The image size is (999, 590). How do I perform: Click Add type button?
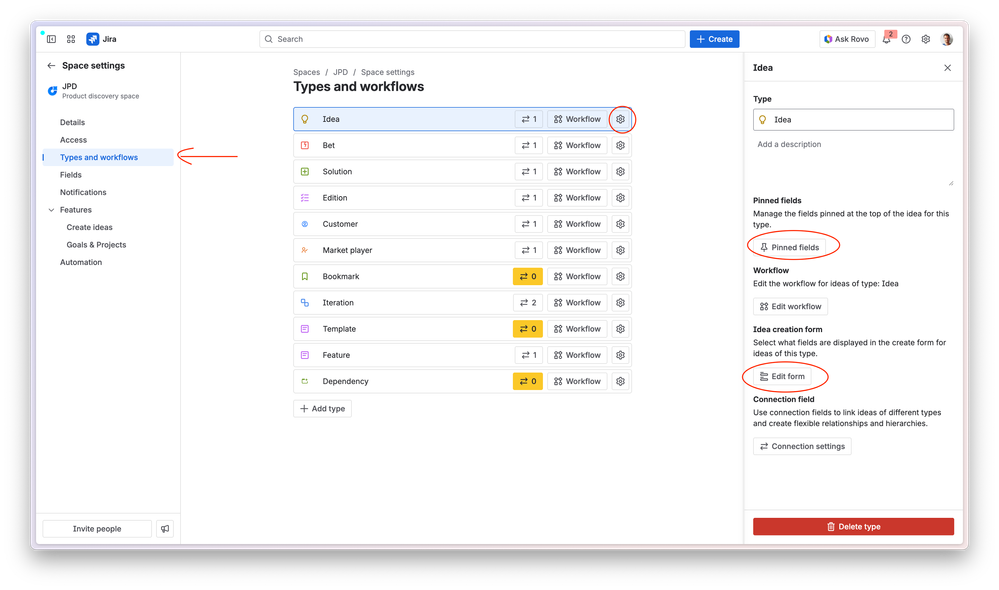point(322,408)
